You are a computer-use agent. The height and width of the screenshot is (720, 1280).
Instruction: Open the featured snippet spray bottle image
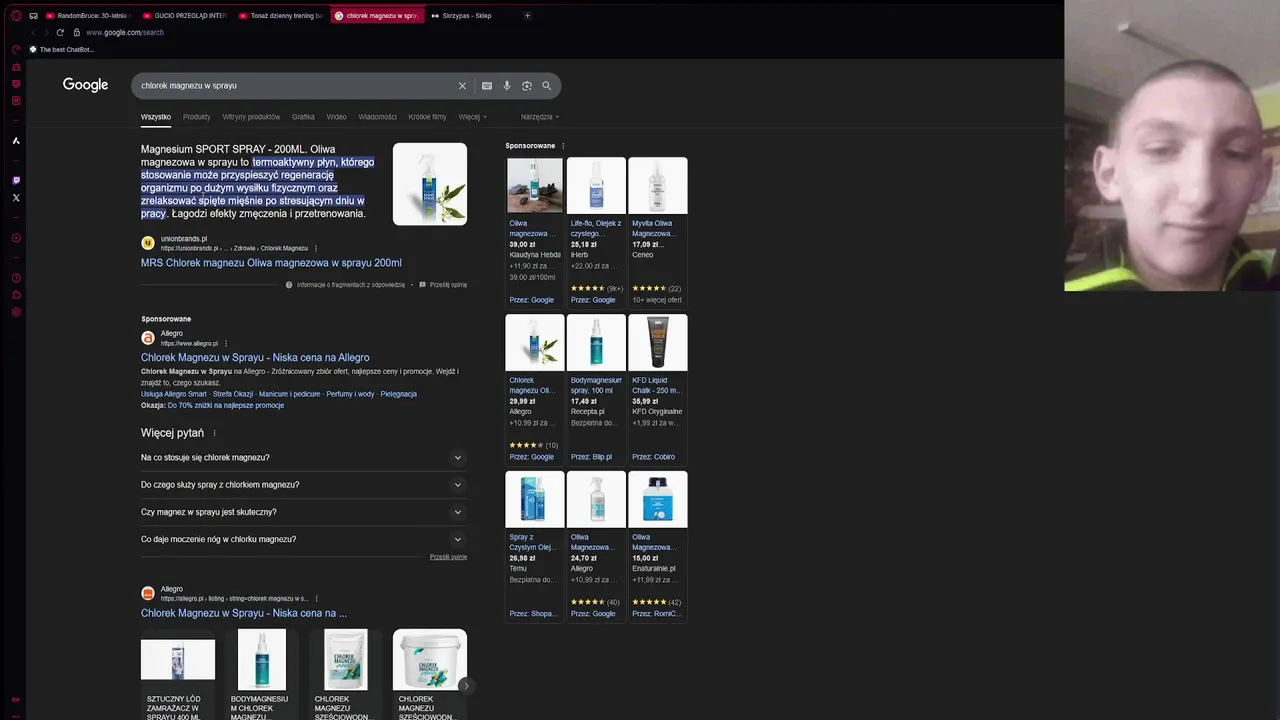click(430, 184)
